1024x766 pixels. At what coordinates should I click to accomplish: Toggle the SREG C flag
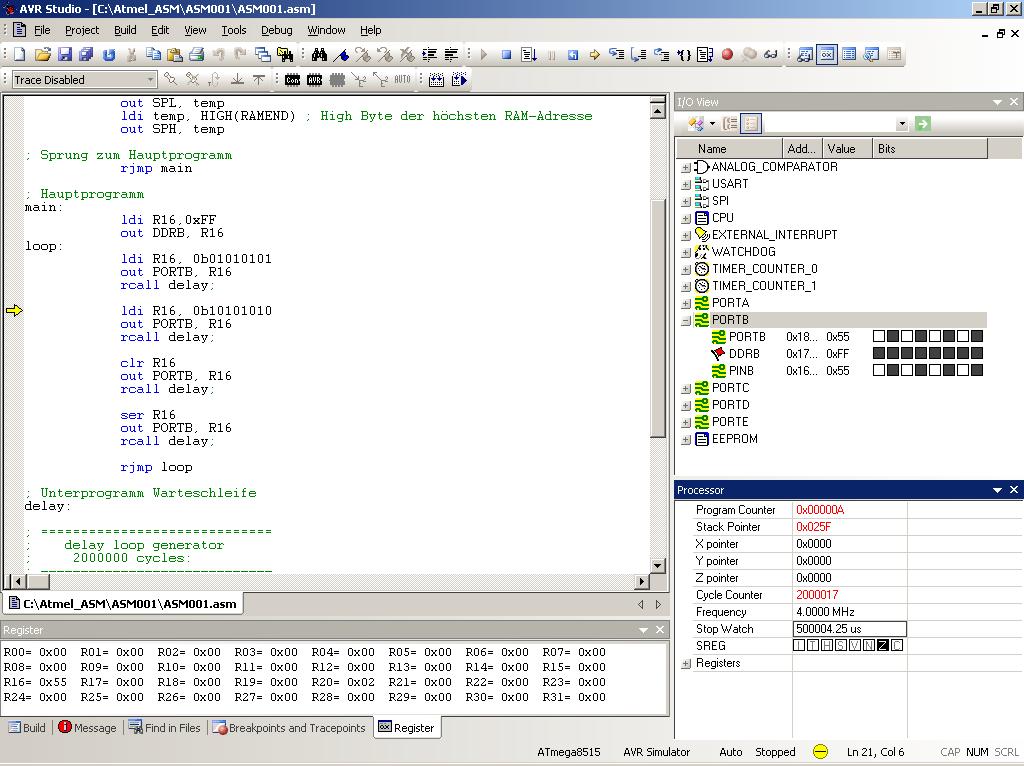pos(897,645)
